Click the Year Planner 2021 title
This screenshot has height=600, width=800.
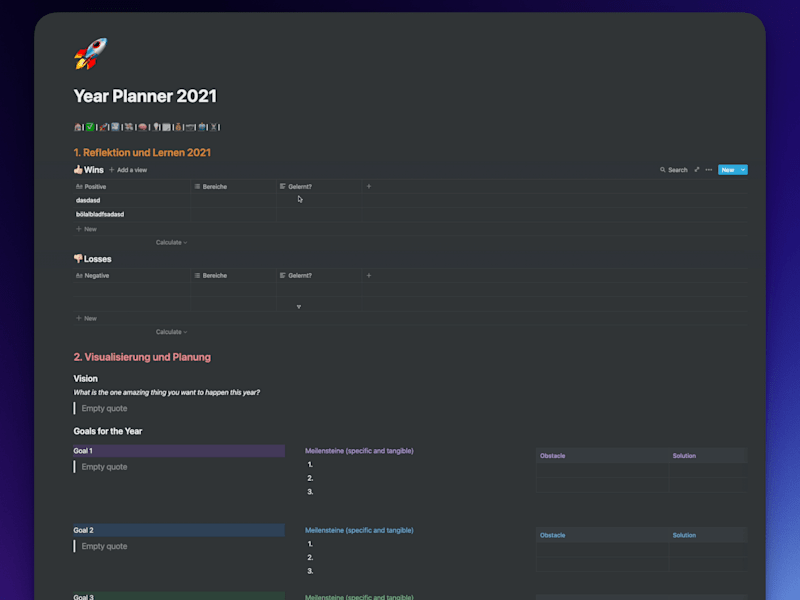tap(145, 96)
